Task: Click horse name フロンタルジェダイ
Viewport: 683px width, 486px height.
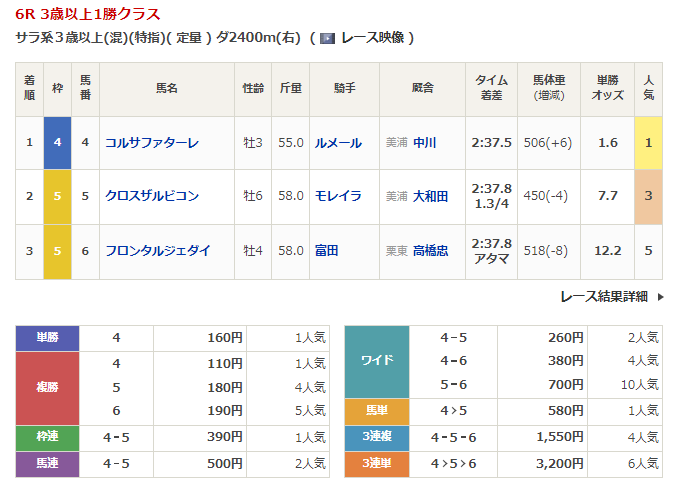Action: coord(158,251)
